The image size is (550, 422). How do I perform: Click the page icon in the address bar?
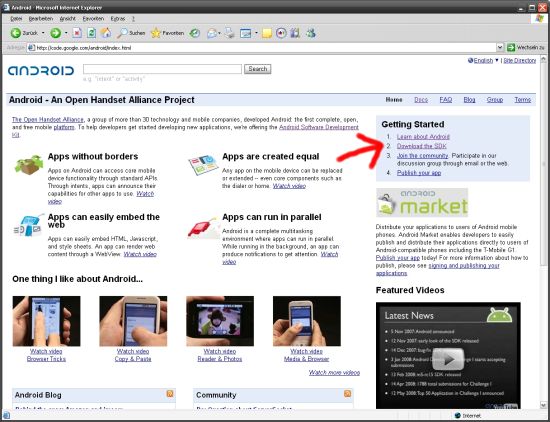32,47
